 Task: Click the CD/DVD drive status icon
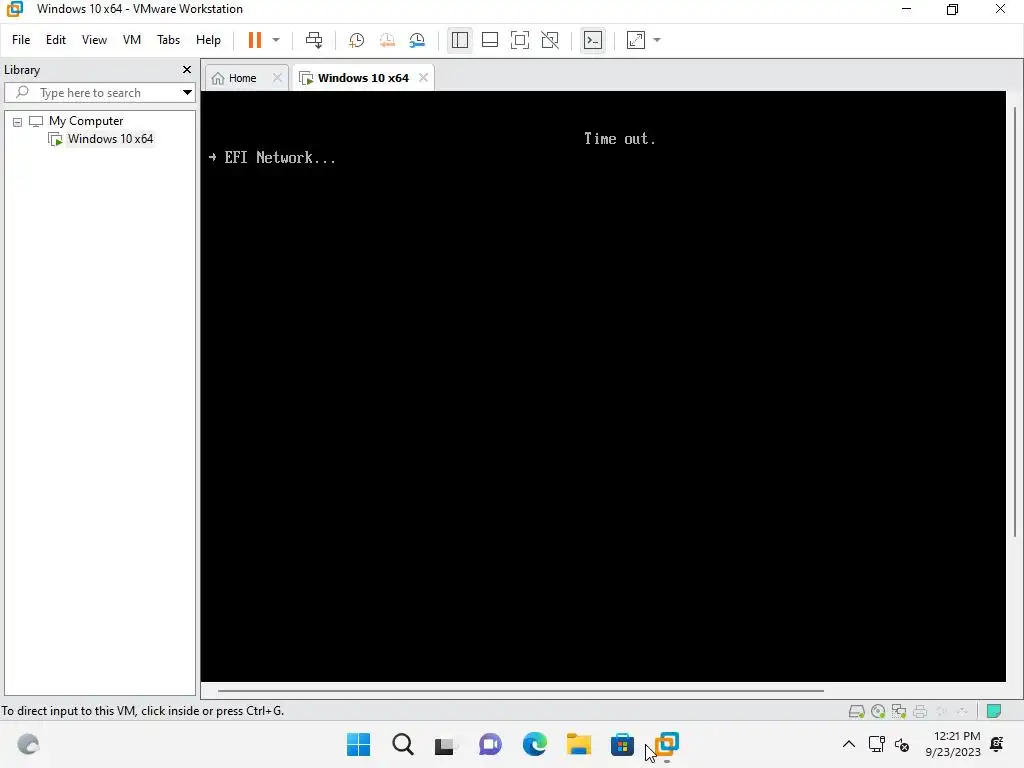click(878, 711)
